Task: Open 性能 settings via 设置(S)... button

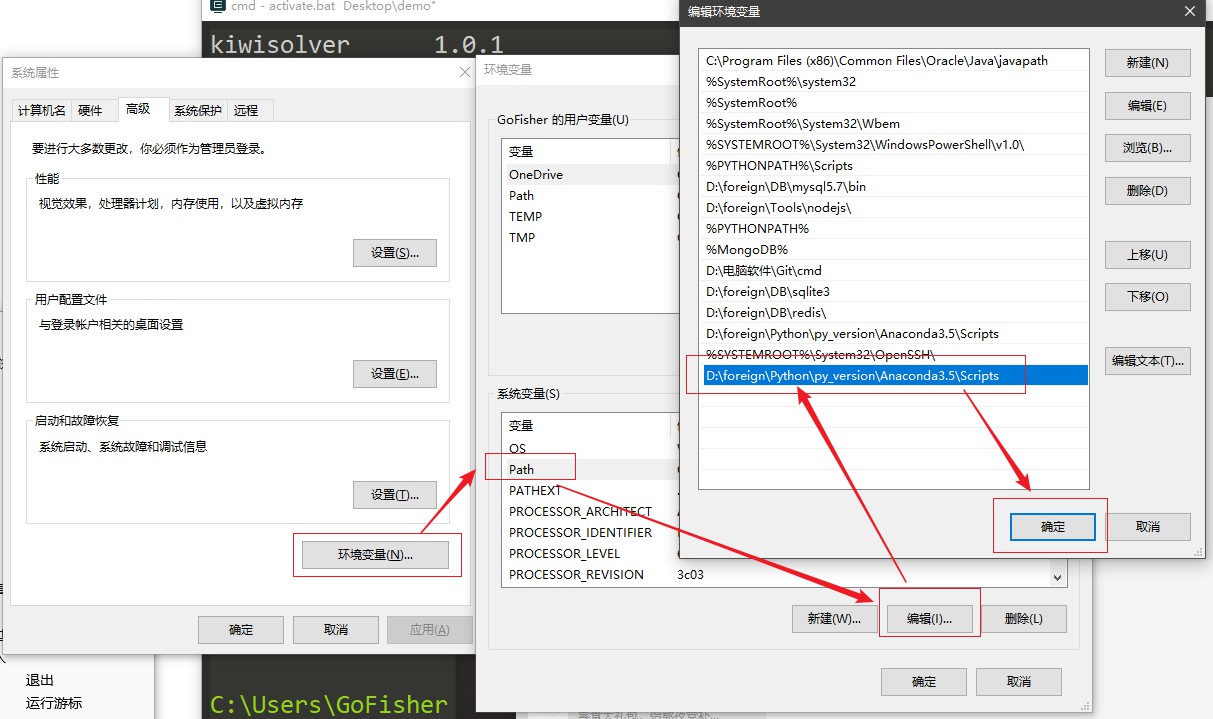Action: pyautogui.click(x=394, y=253)
